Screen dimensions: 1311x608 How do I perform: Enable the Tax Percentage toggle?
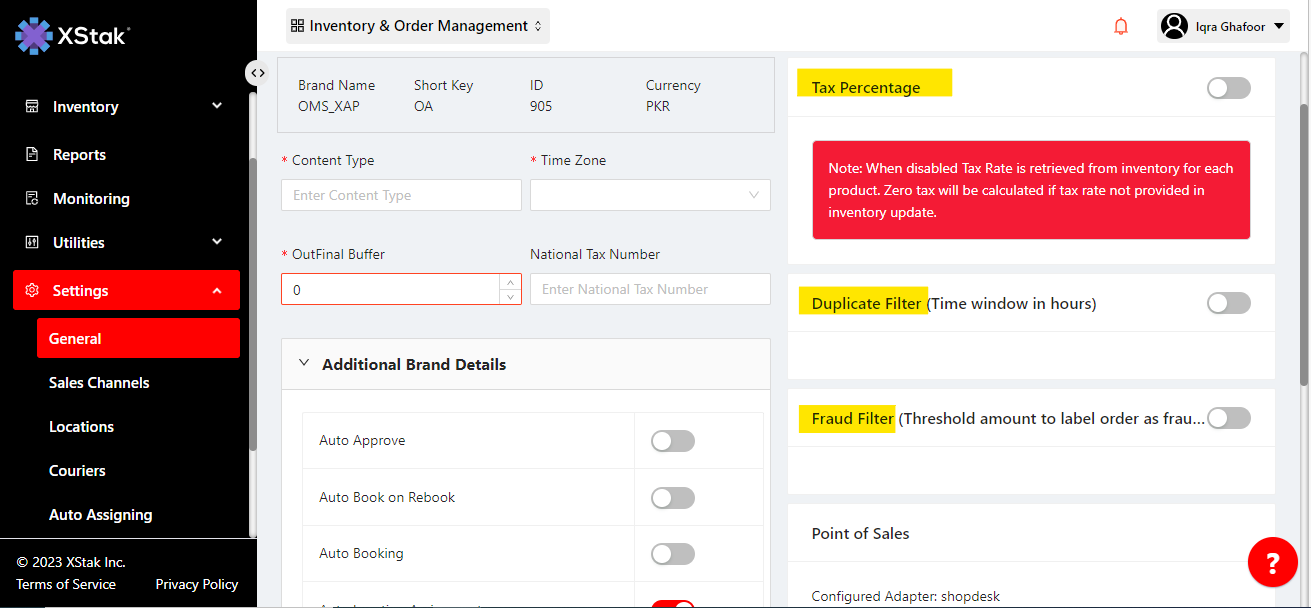[1228, 88]
